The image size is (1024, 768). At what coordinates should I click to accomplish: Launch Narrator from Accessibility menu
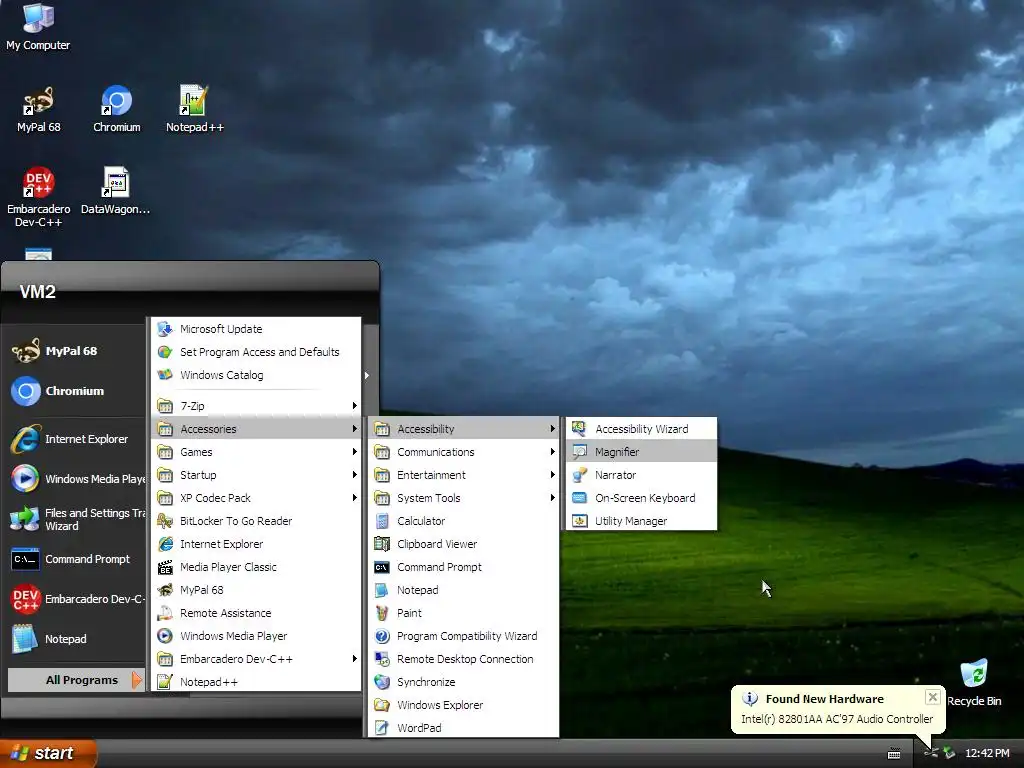coord(641,475)
